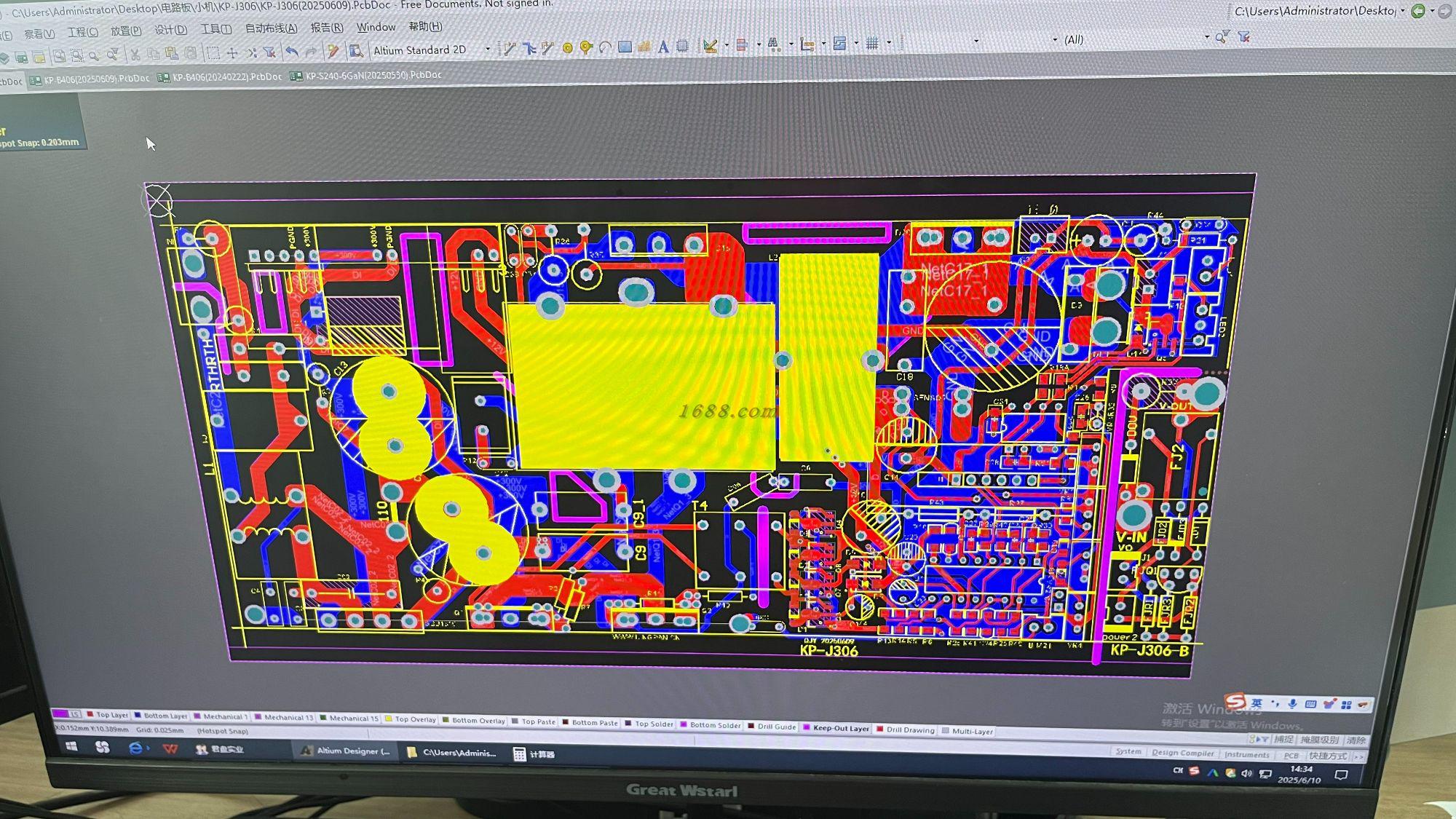This screenshot has width=1456, height=819.
Task: Open the System panel button
Action: point(1128,751)
